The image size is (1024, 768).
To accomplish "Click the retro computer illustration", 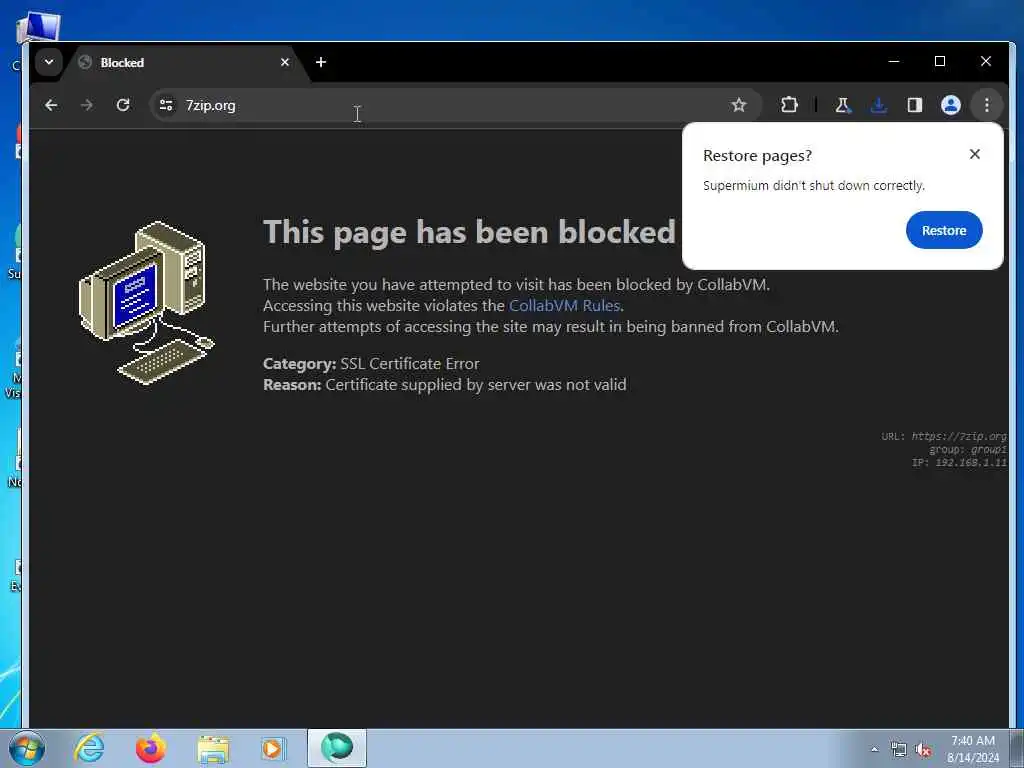I will [x=146, y=303].
